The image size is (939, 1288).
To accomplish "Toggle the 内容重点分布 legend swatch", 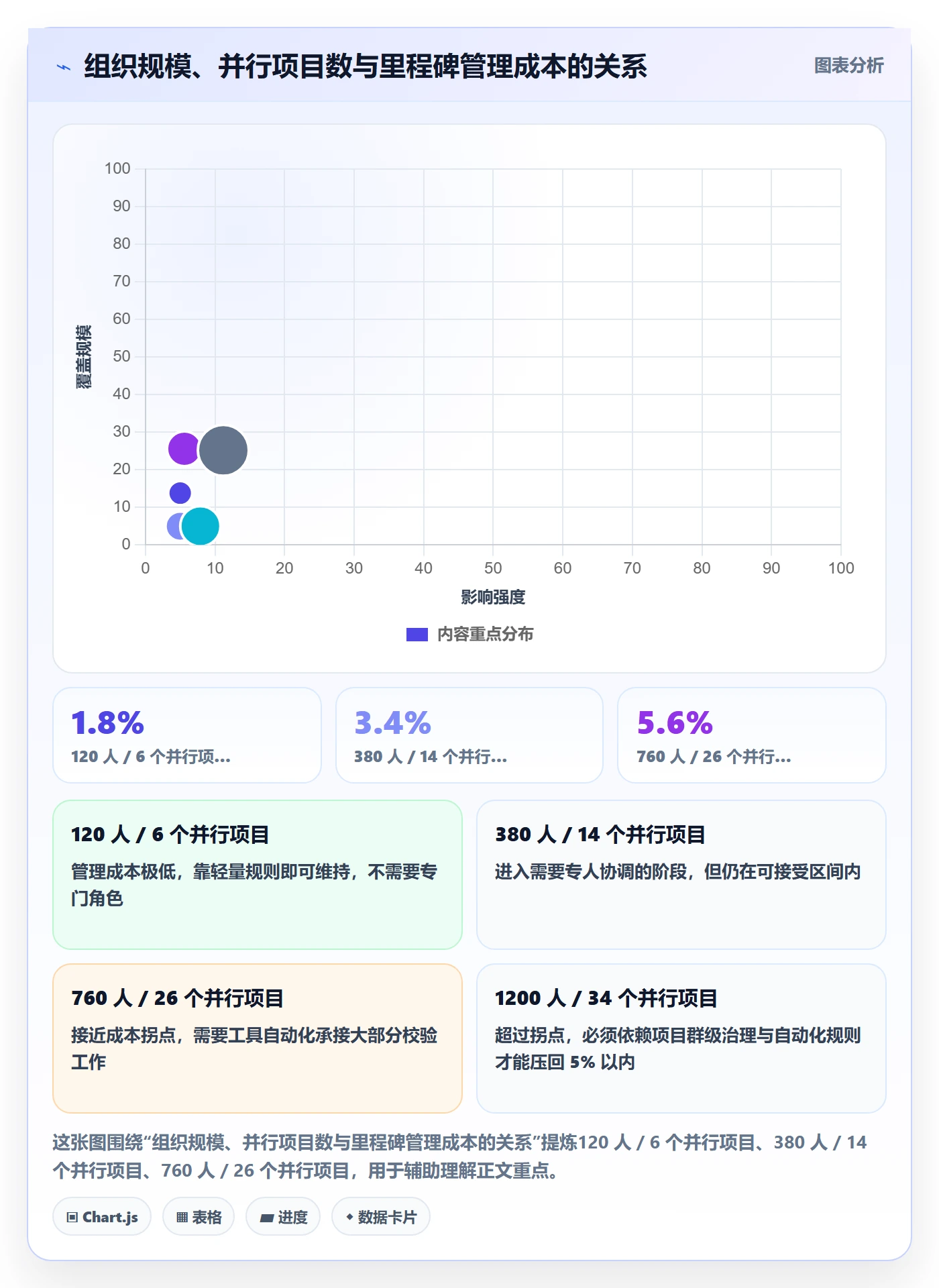I will [x=417, y=635].
